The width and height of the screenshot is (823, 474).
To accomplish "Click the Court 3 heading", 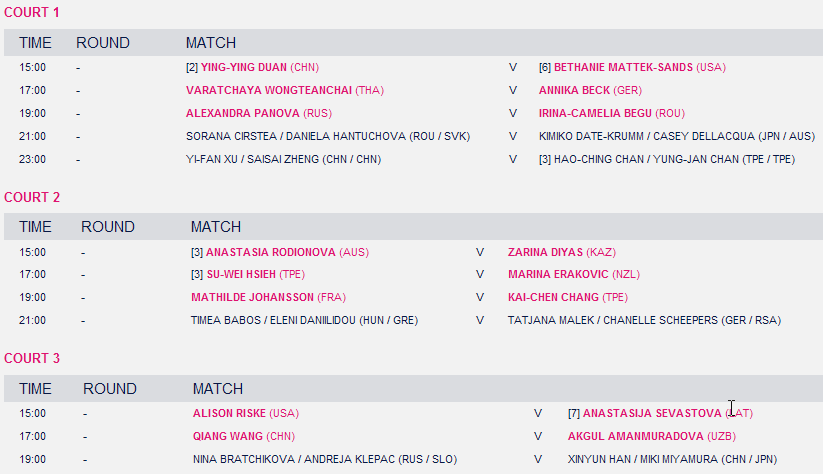I will pos(33,358).
